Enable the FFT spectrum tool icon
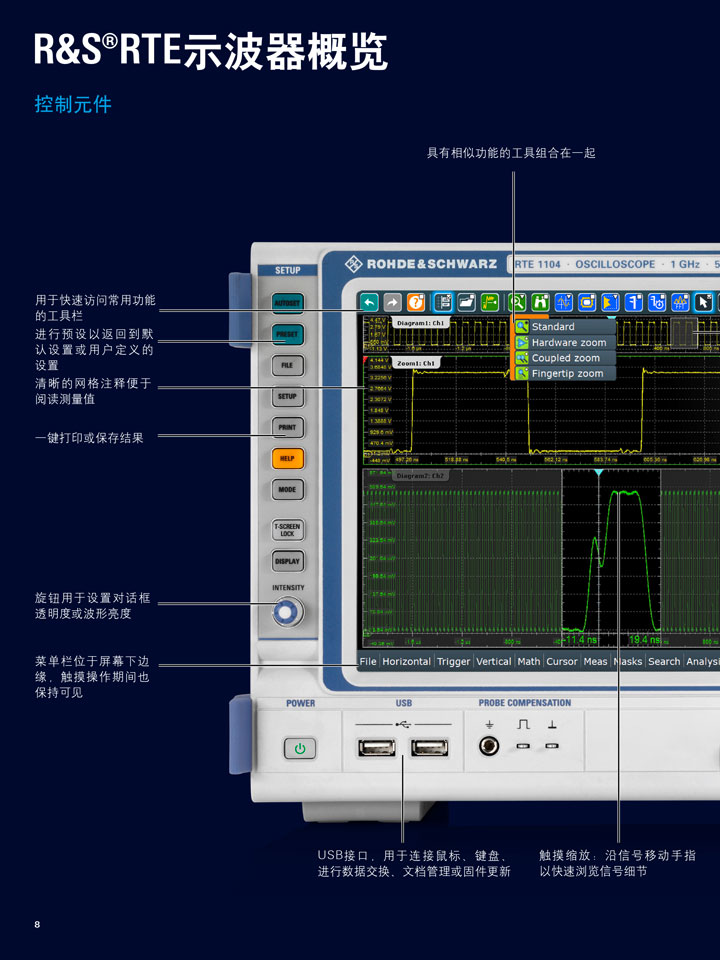 point(680,302)
